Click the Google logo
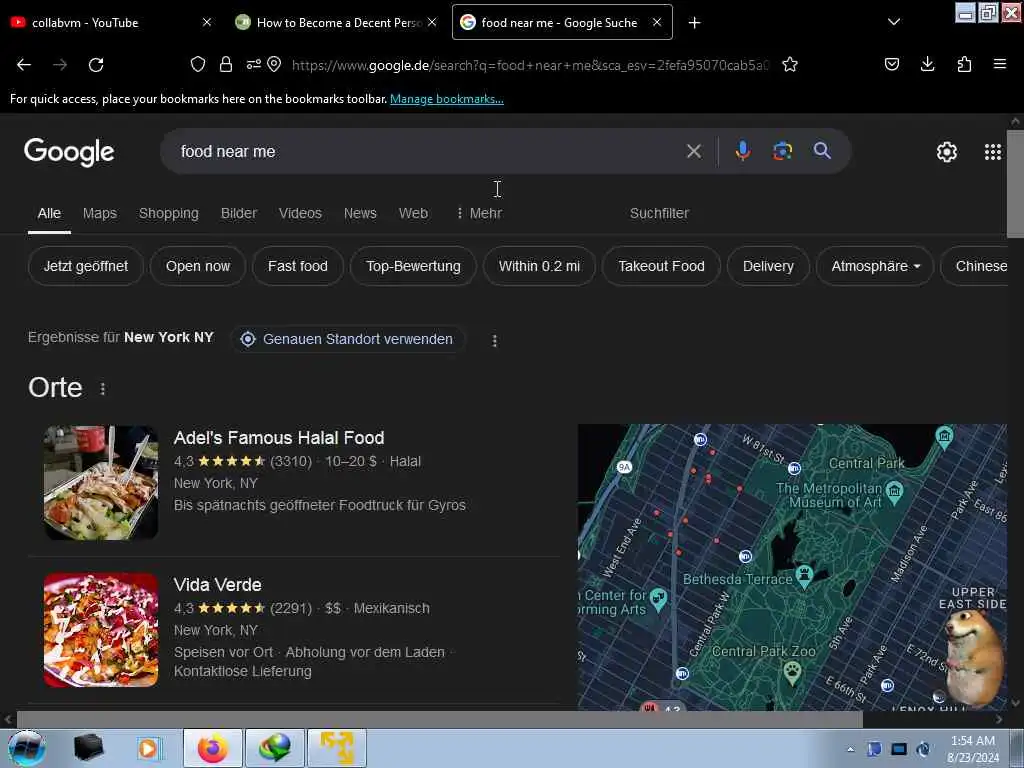Viewport: 1024px width, 768px height. pyautogui.click(x=69, y=152)
